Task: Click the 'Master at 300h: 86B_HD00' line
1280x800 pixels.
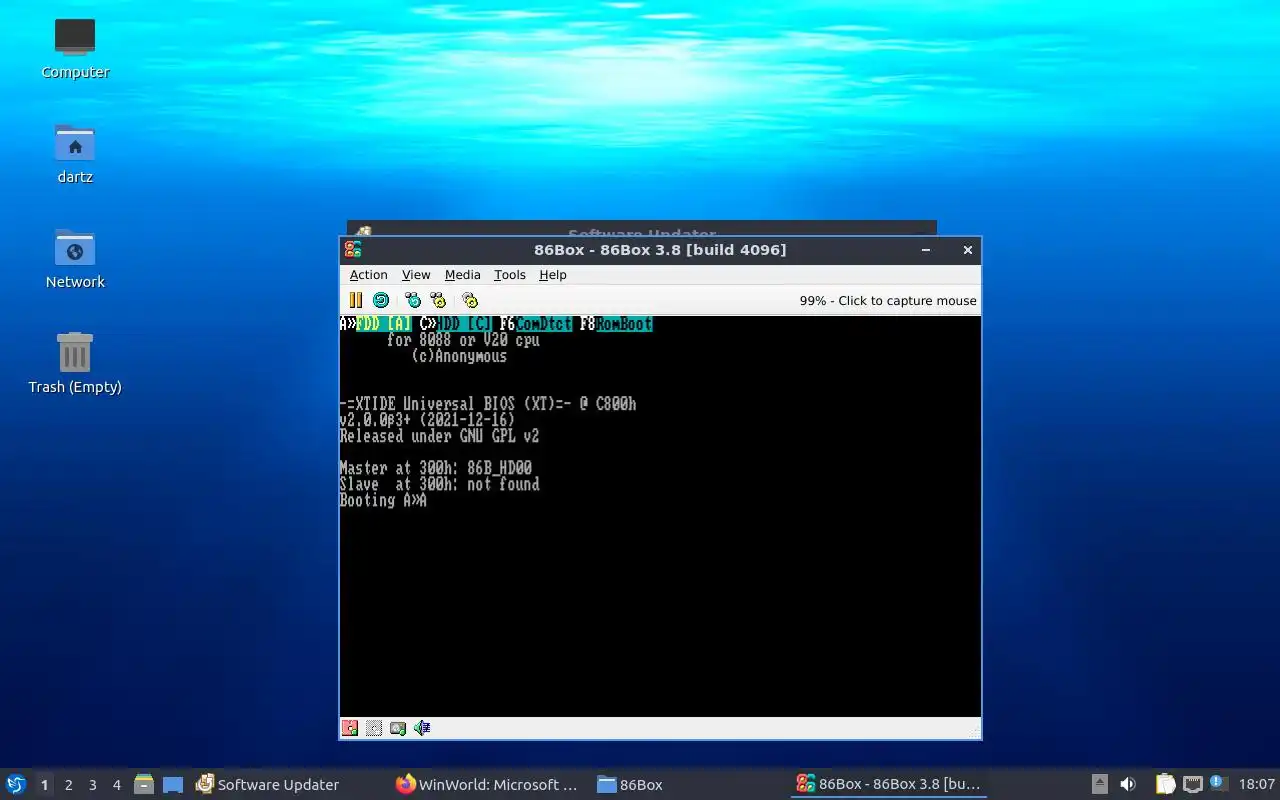Action: point(436,468)
